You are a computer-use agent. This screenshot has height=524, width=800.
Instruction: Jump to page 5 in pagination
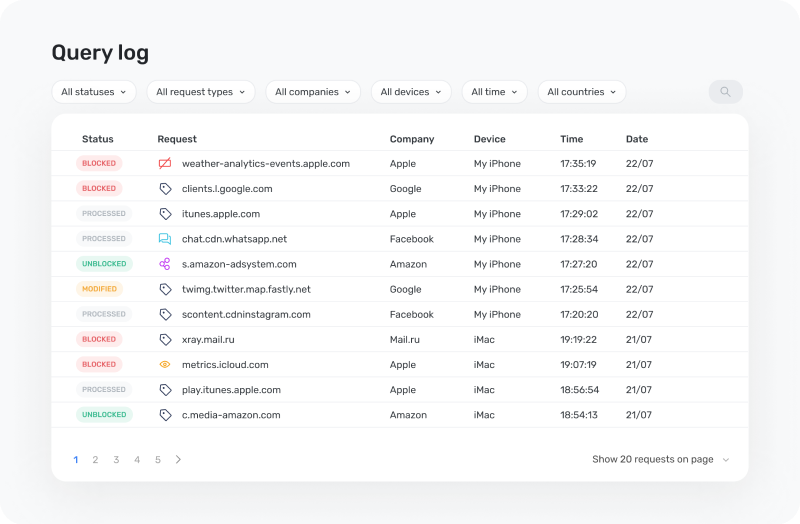pos(158,460)
